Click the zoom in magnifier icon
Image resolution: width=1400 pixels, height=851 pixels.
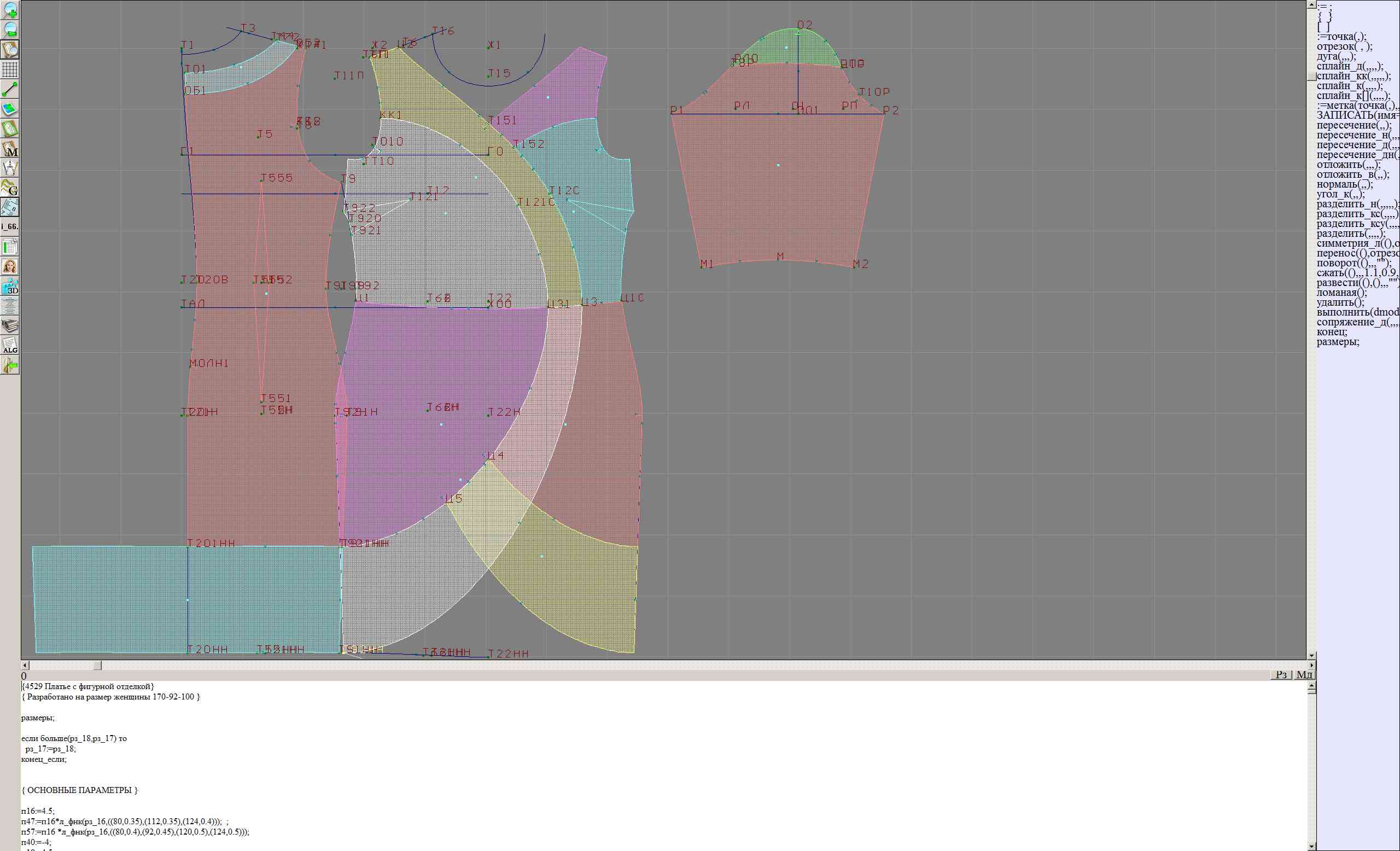point(10,10)
